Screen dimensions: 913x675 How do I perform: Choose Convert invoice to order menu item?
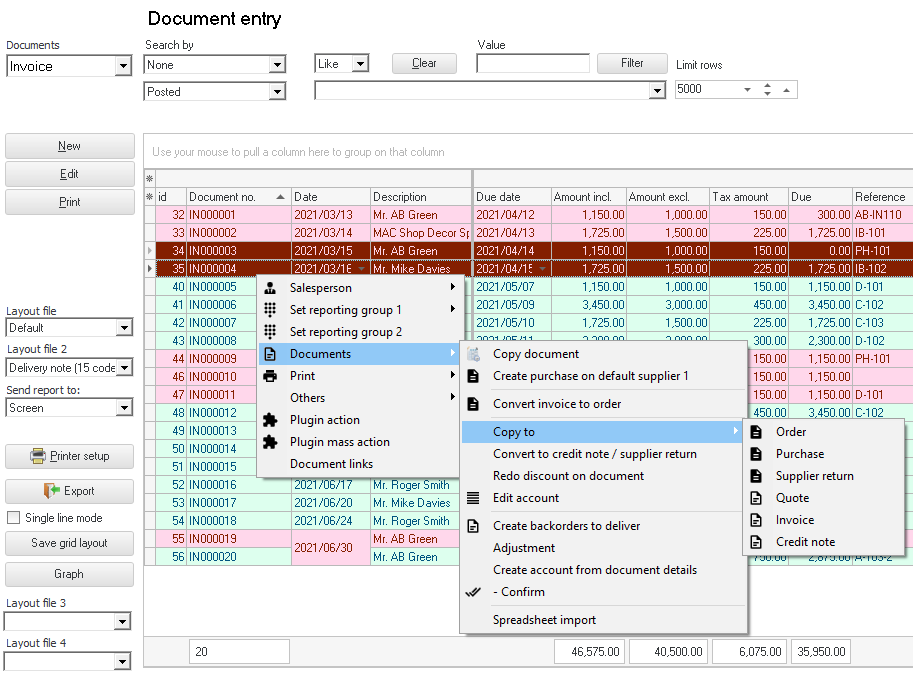click(x=557, y=404)
